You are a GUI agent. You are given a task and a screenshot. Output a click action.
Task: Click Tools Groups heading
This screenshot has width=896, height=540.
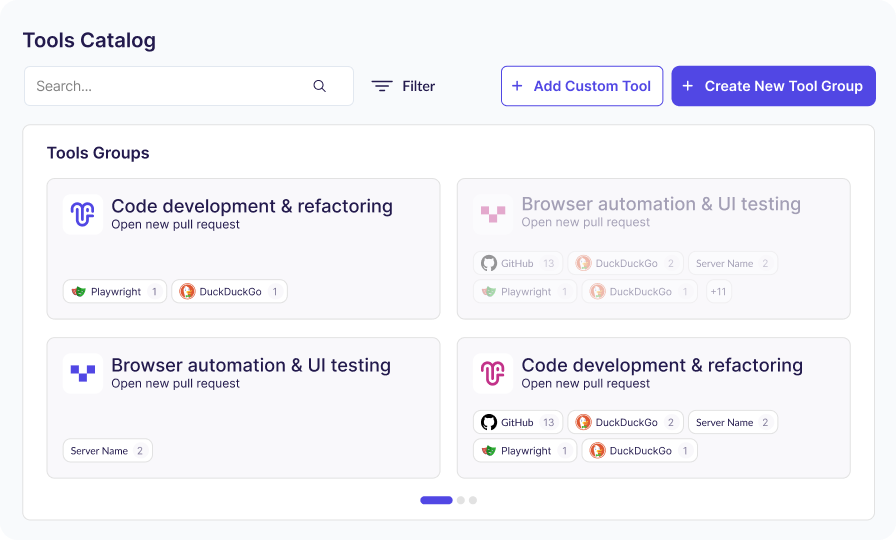coord(98,153)
